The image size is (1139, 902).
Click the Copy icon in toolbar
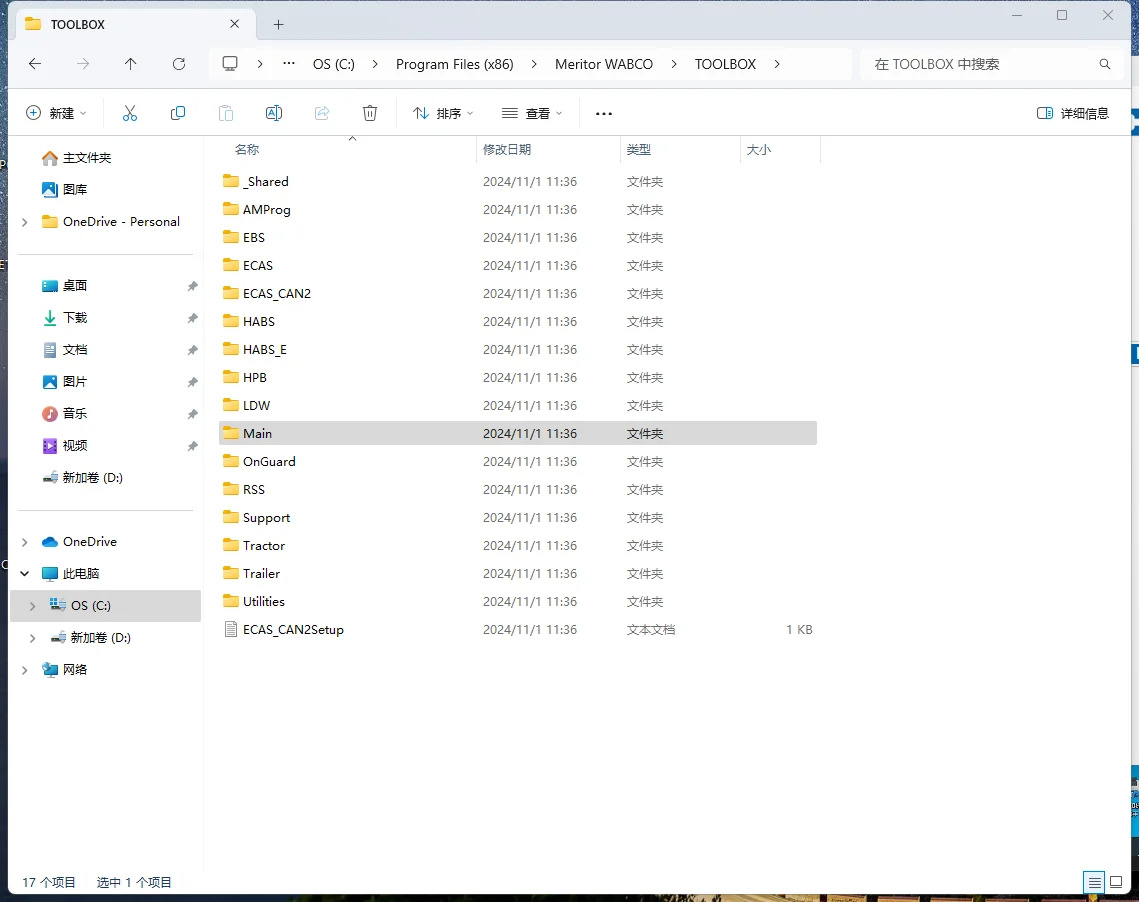click(x=178, y=113)
